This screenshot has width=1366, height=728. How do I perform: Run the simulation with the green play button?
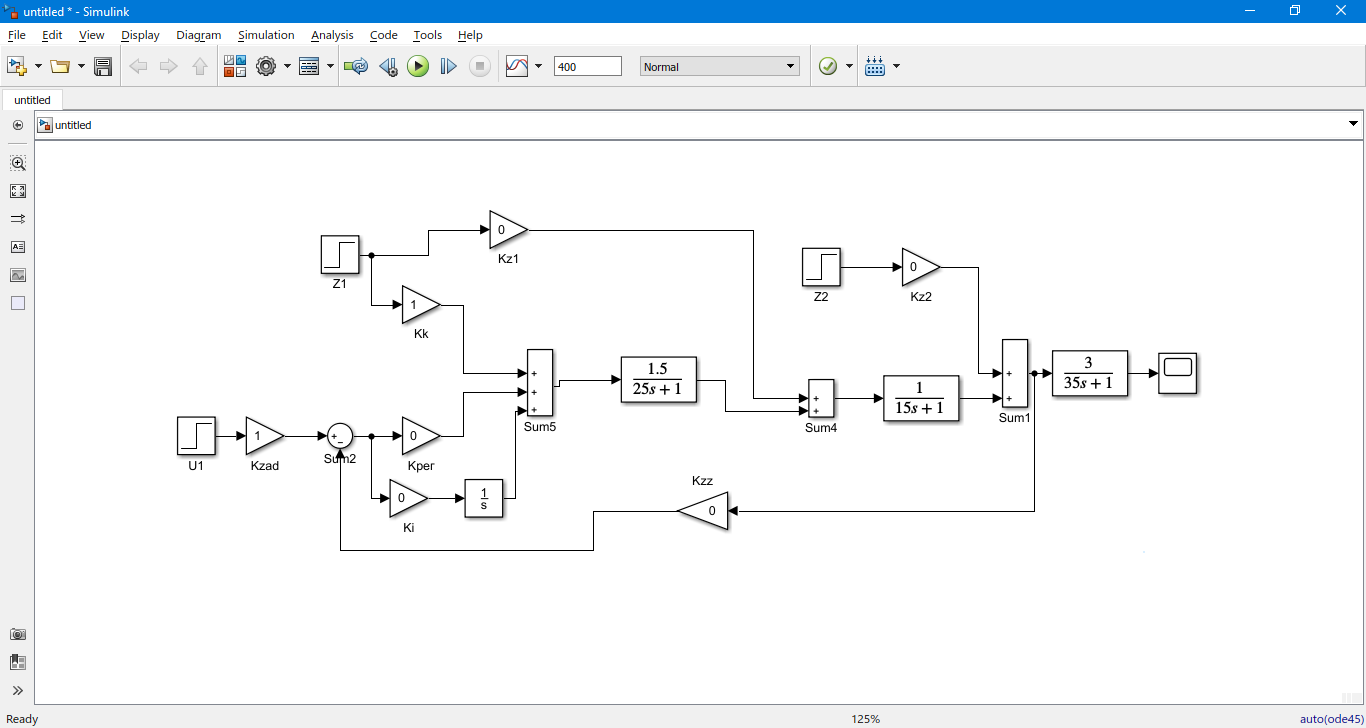[x=418, y=67]
